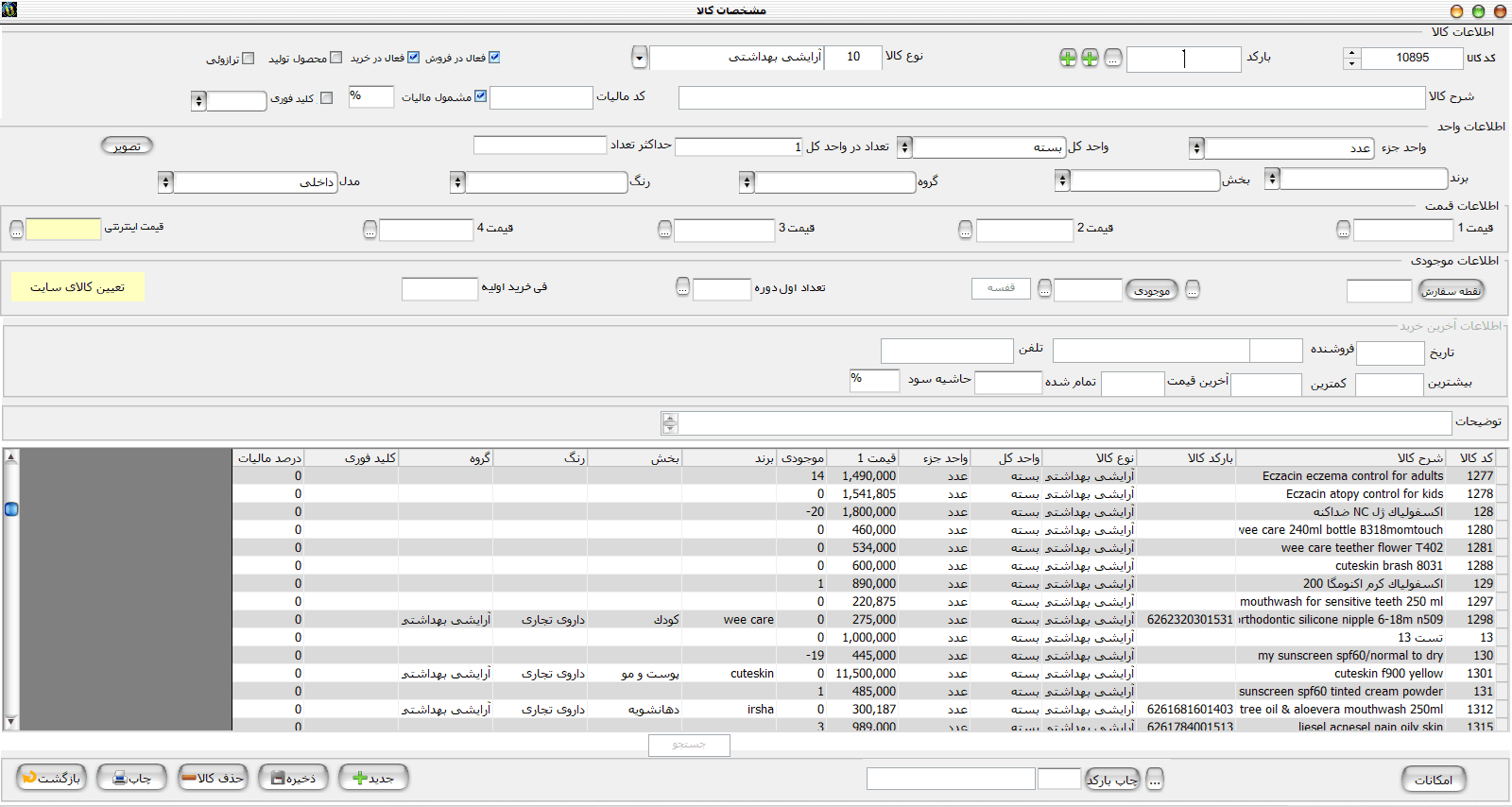Click the ellipsis button beside قیمت 3 field
Screen dimensions: 1512x807
click(665, 230)
